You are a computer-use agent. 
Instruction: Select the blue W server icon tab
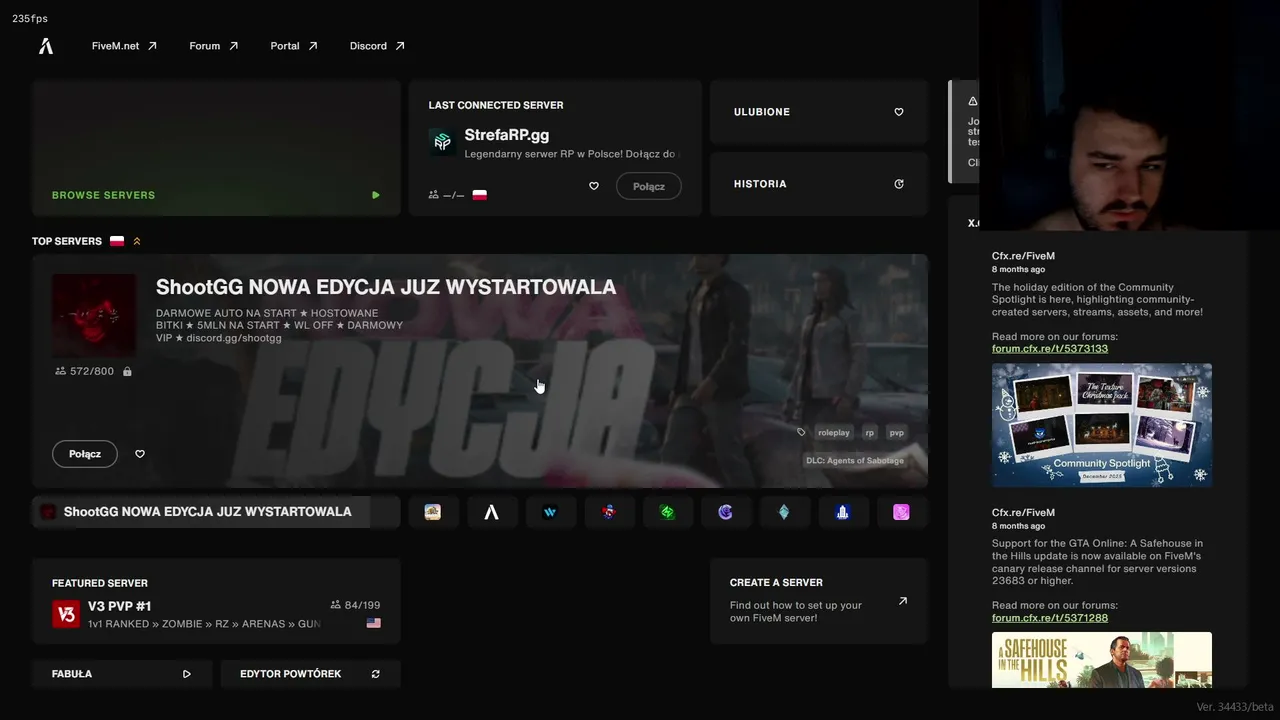click(550, 512)
